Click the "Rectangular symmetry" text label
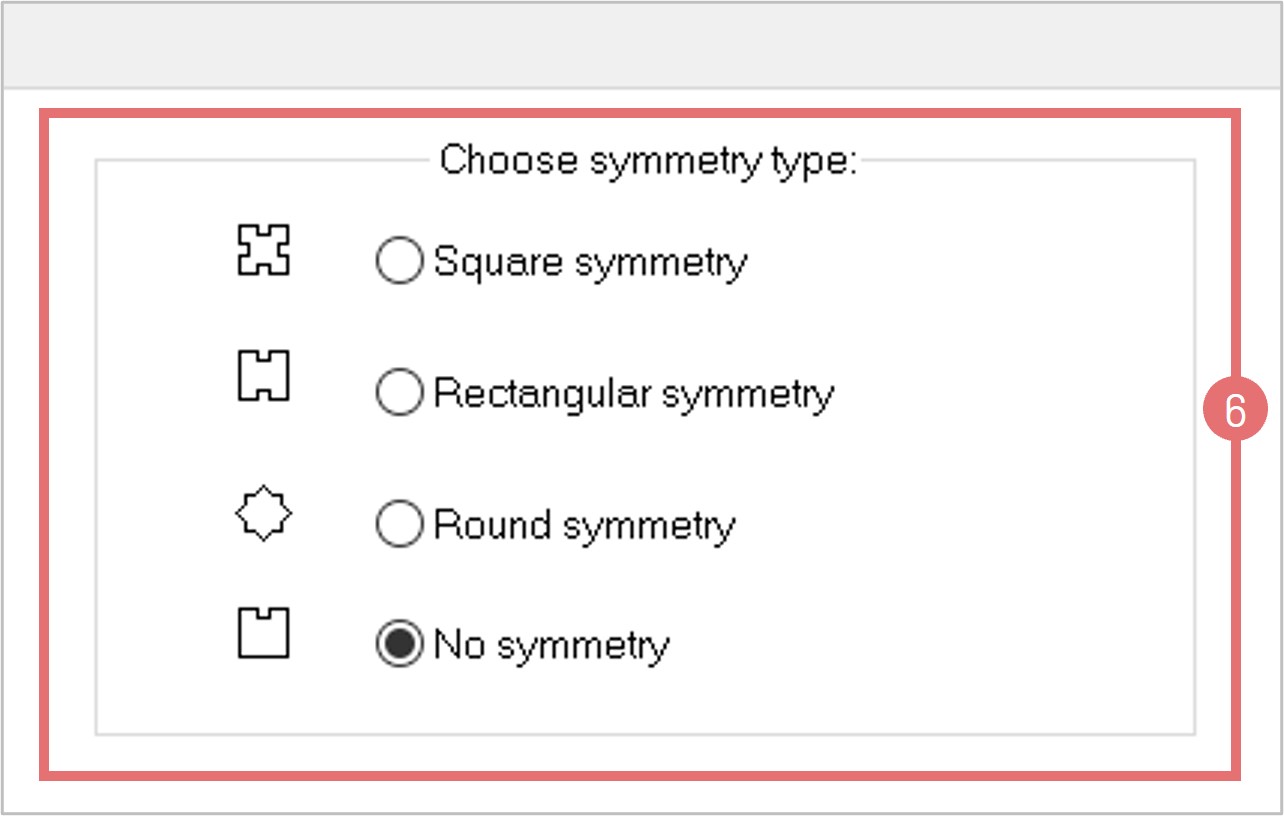Screen dimensions: 1284x816 tap(633, 393)
